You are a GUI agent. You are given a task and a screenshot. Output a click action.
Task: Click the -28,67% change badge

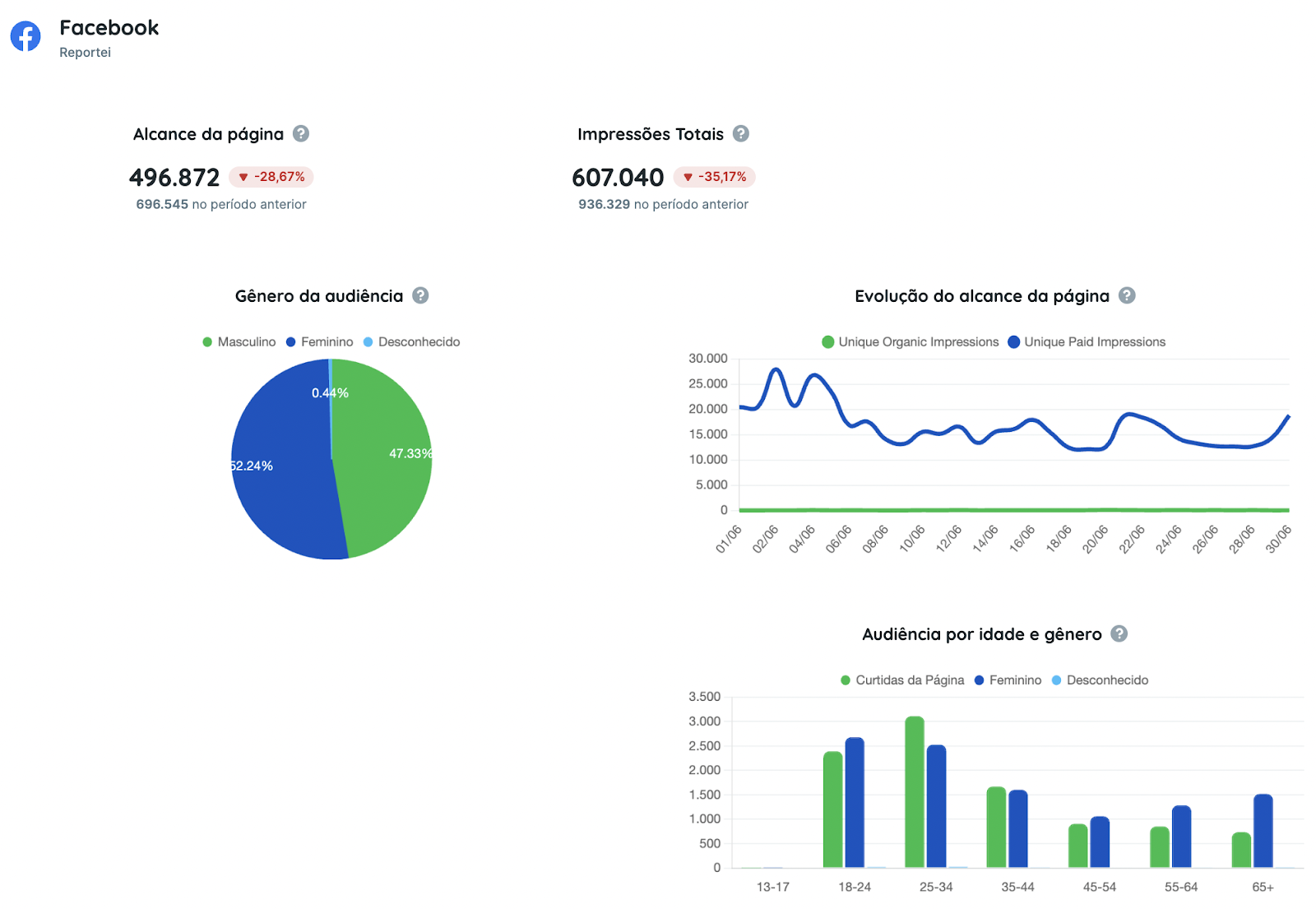click(271, 177)
